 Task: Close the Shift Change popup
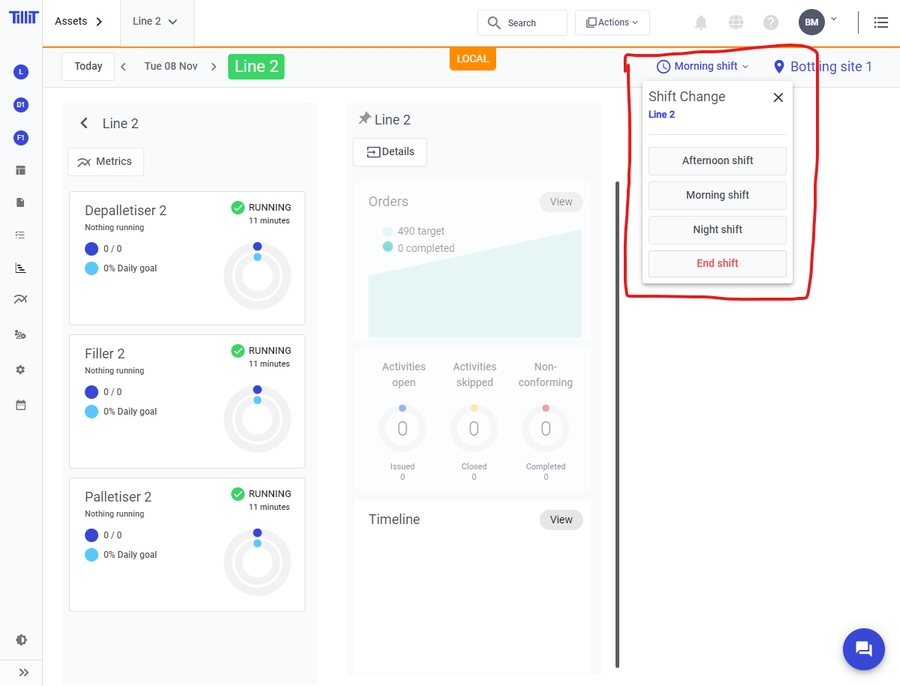[x=778, y=97]
